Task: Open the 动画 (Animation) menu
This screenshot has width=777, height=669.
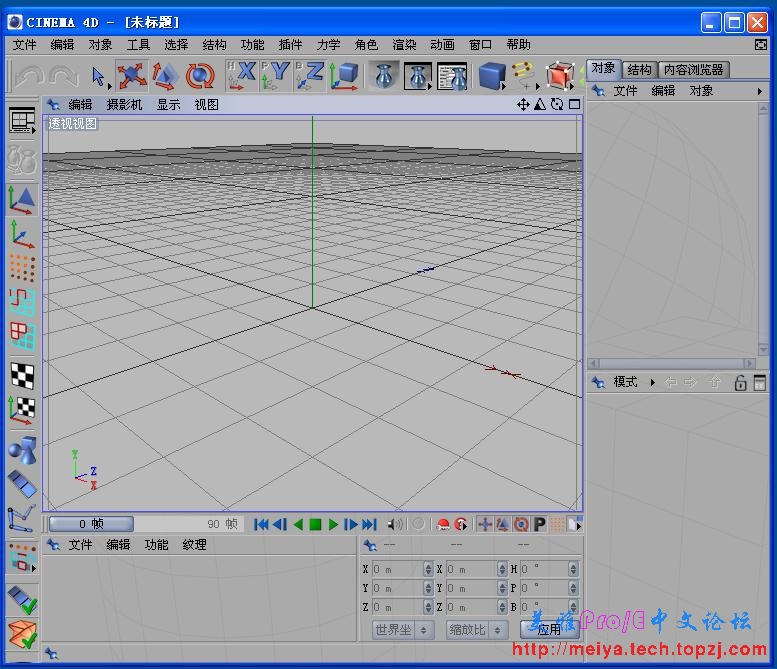Action: click(443, 45)
